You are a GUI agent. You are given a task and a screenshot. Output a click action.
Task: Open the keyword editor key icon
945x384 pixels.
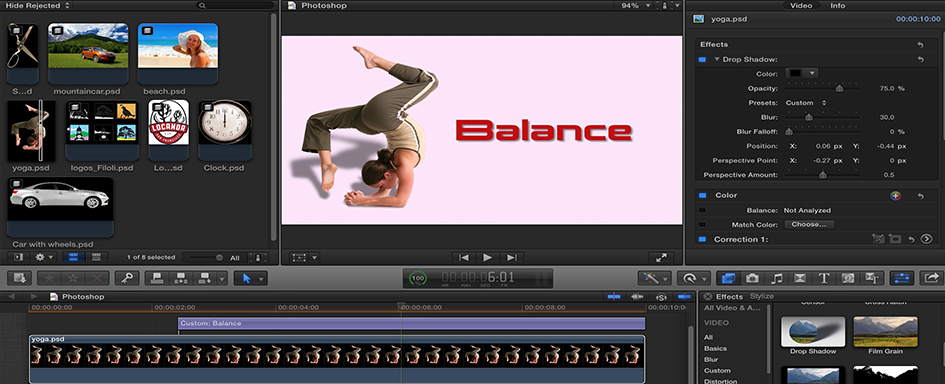click(127, 278)
